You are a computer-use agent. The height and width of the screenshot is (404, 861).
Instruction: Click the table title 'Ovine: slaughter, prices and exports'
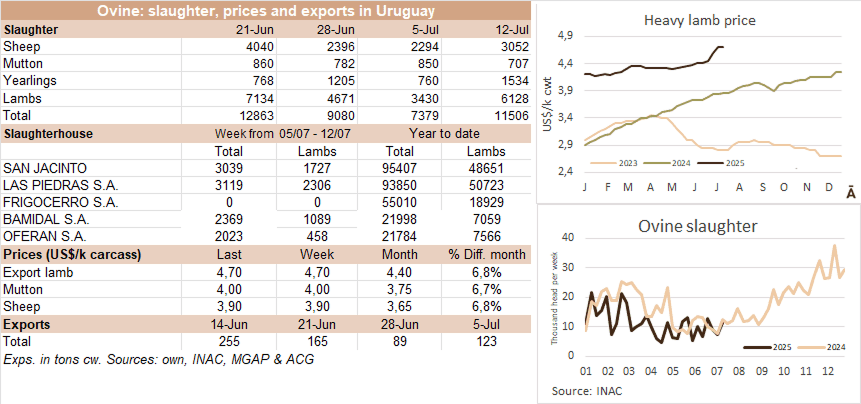click(x=266, y=11)
